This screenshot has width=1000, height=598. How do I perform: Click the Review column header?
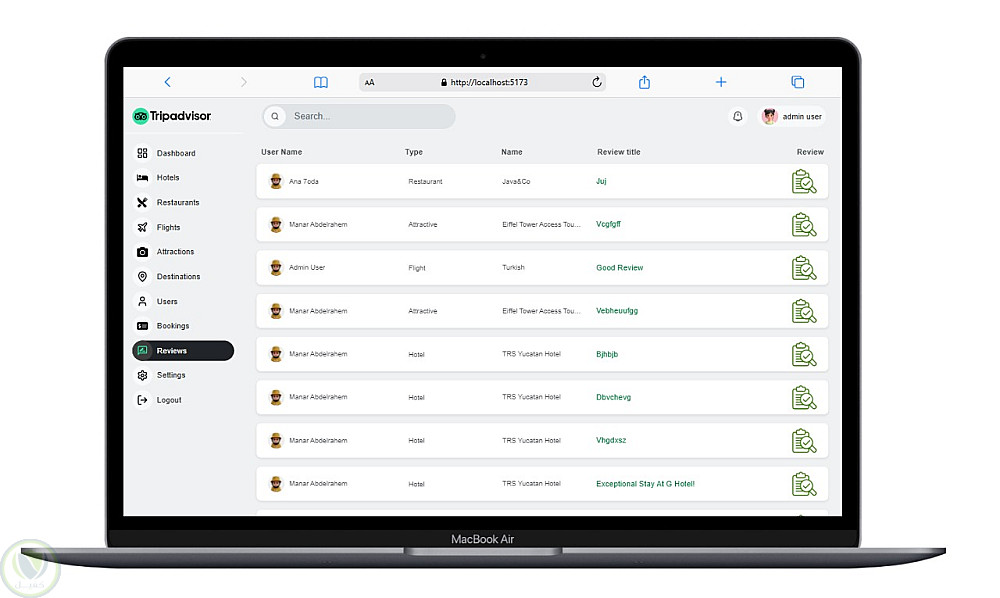810,152
